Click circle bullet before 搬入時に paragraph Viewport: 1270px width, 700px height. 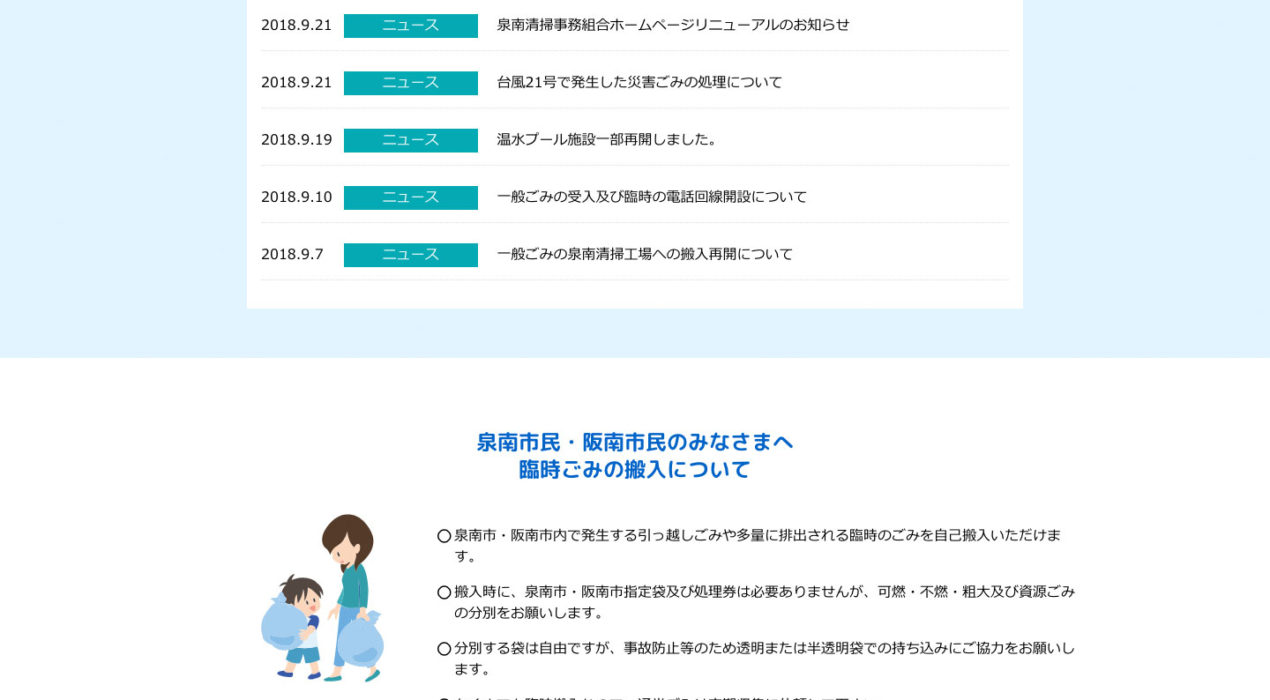[444, 592]
